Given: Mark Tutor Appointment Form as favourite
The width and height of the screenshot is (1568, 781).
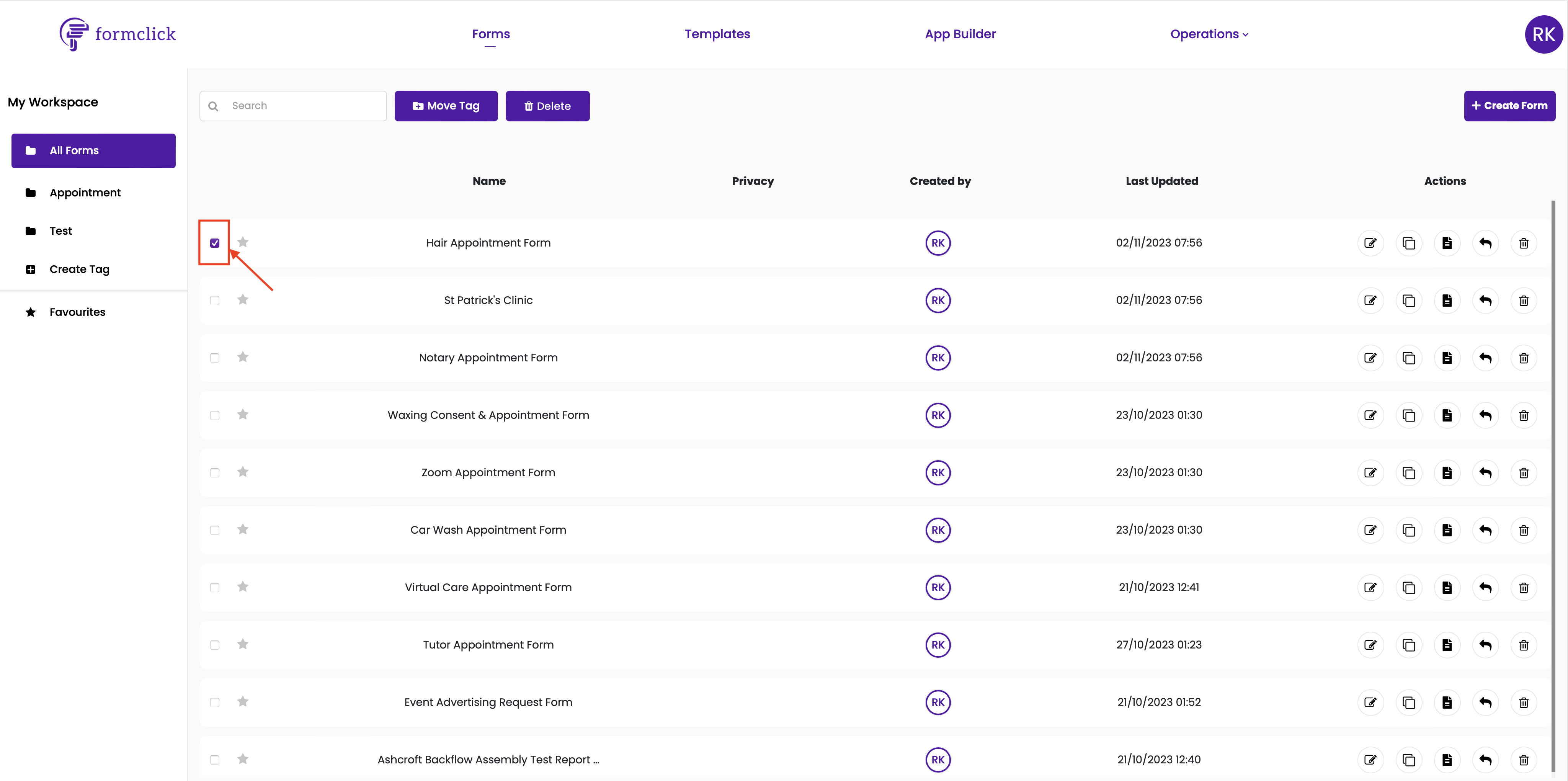Looking at the screenshot, I should click(243, 644).
